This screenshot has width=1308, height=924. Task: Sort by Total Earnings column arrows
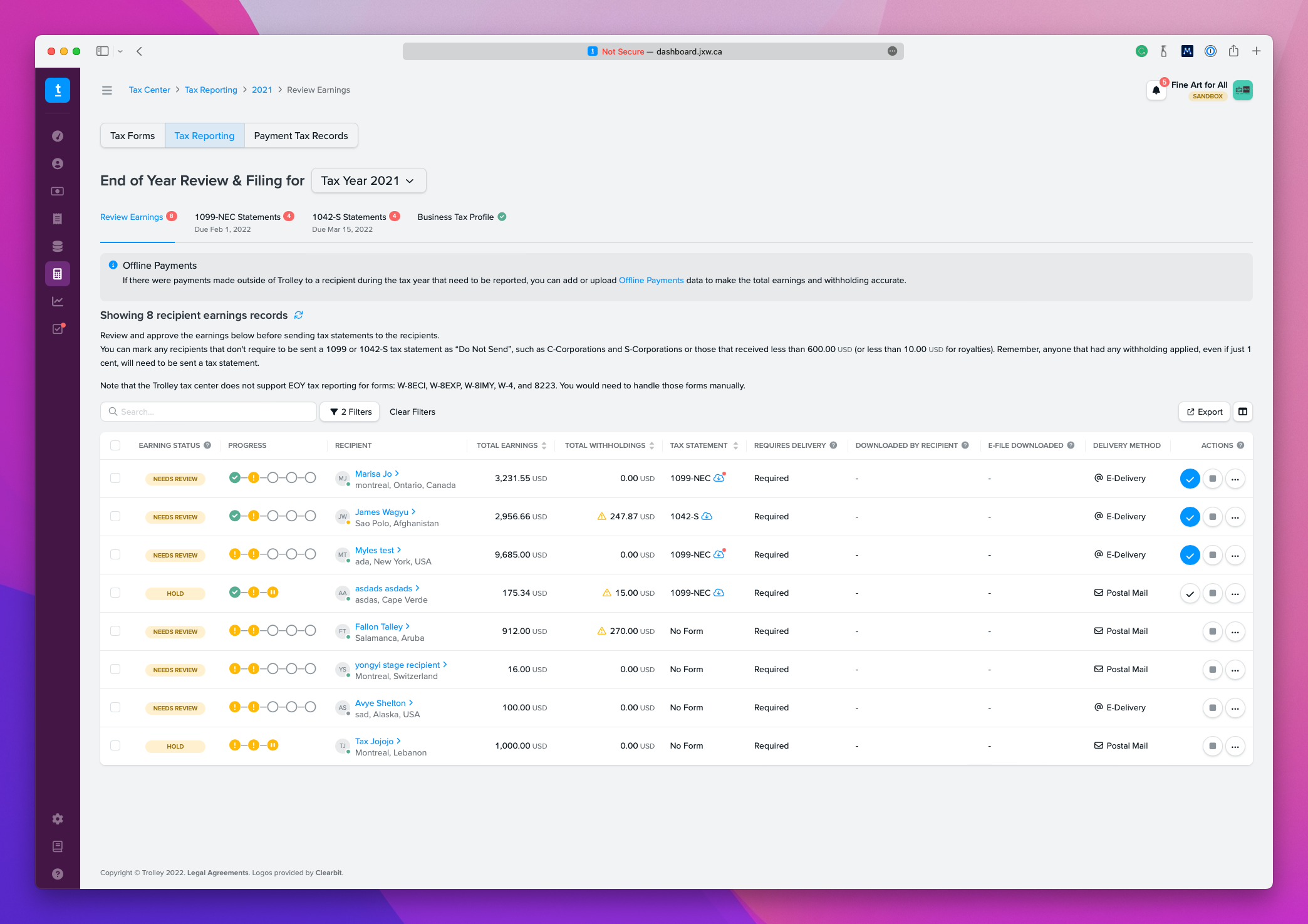(x=544, y=445)
